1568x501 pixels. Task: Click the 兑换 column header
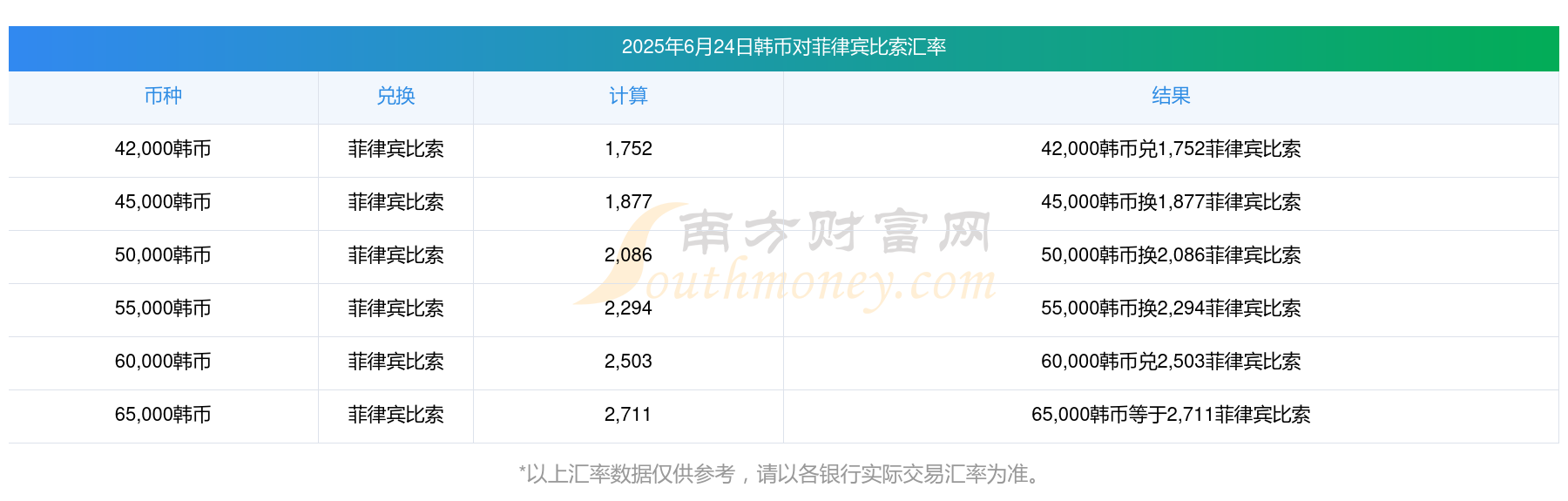click(395, 96)
